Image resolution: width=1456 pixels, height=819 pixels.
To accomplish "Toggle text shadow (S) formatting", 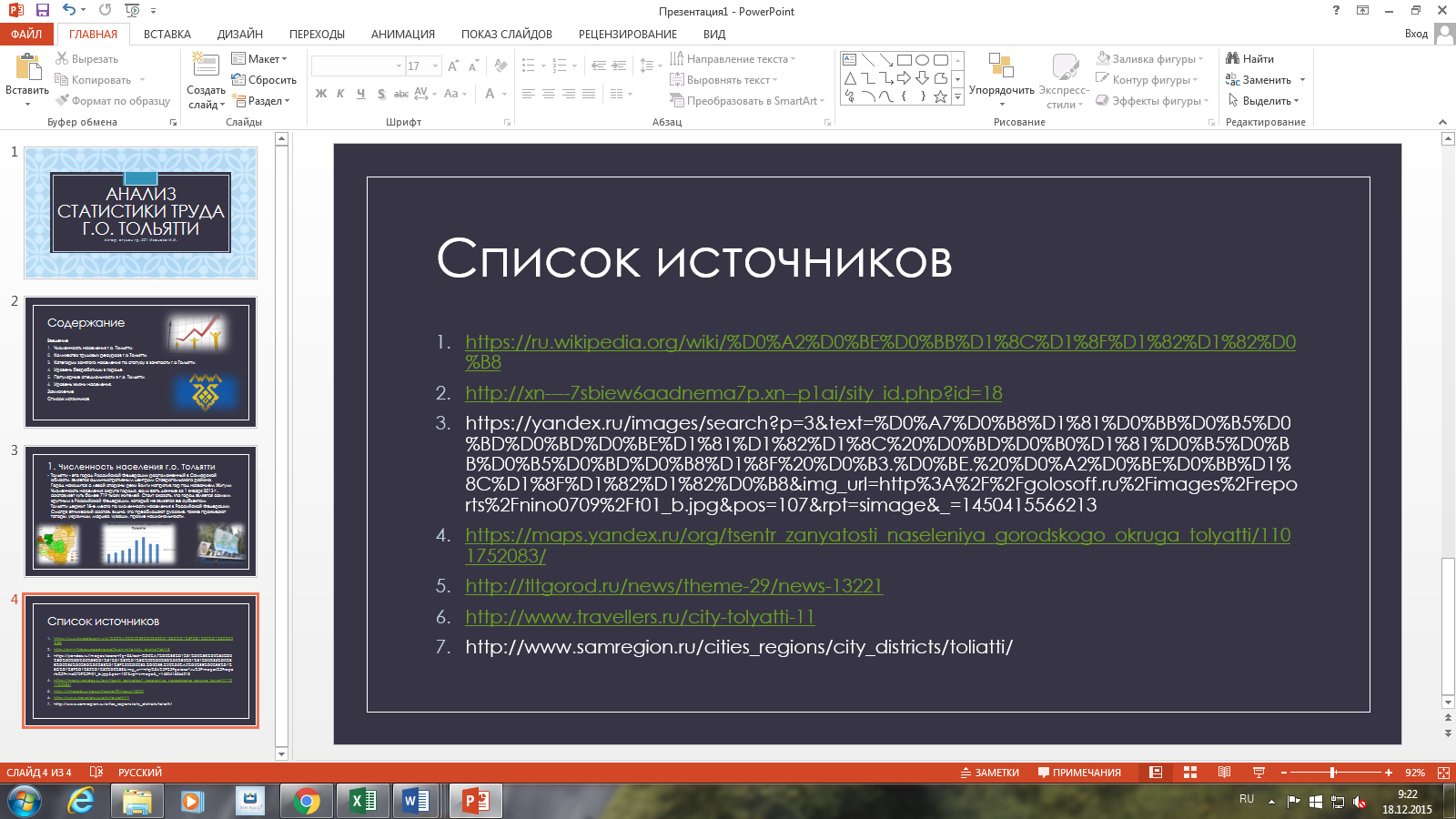I will (381, 94).
